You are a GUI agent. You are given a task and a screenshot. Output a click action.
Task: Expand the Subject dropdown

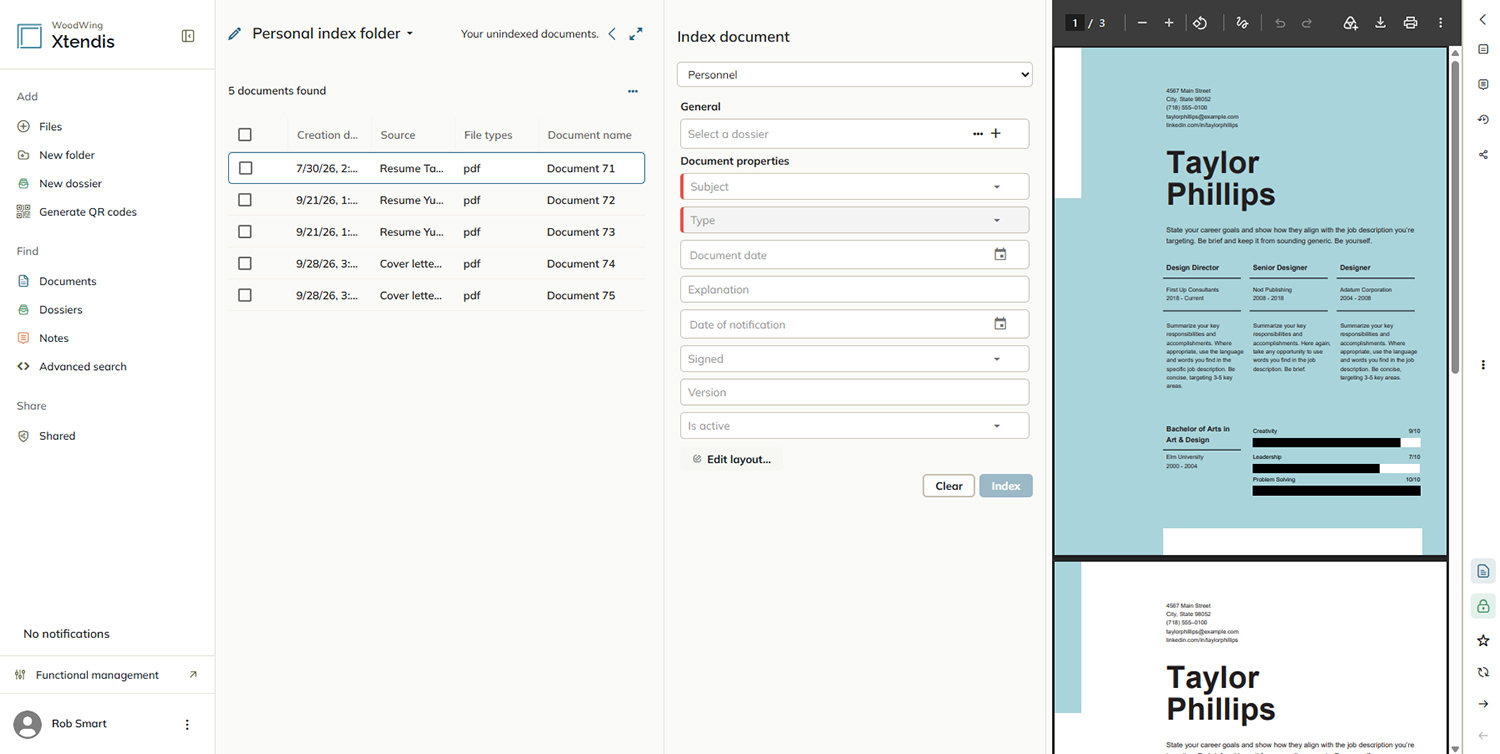(x=855, y=186)
